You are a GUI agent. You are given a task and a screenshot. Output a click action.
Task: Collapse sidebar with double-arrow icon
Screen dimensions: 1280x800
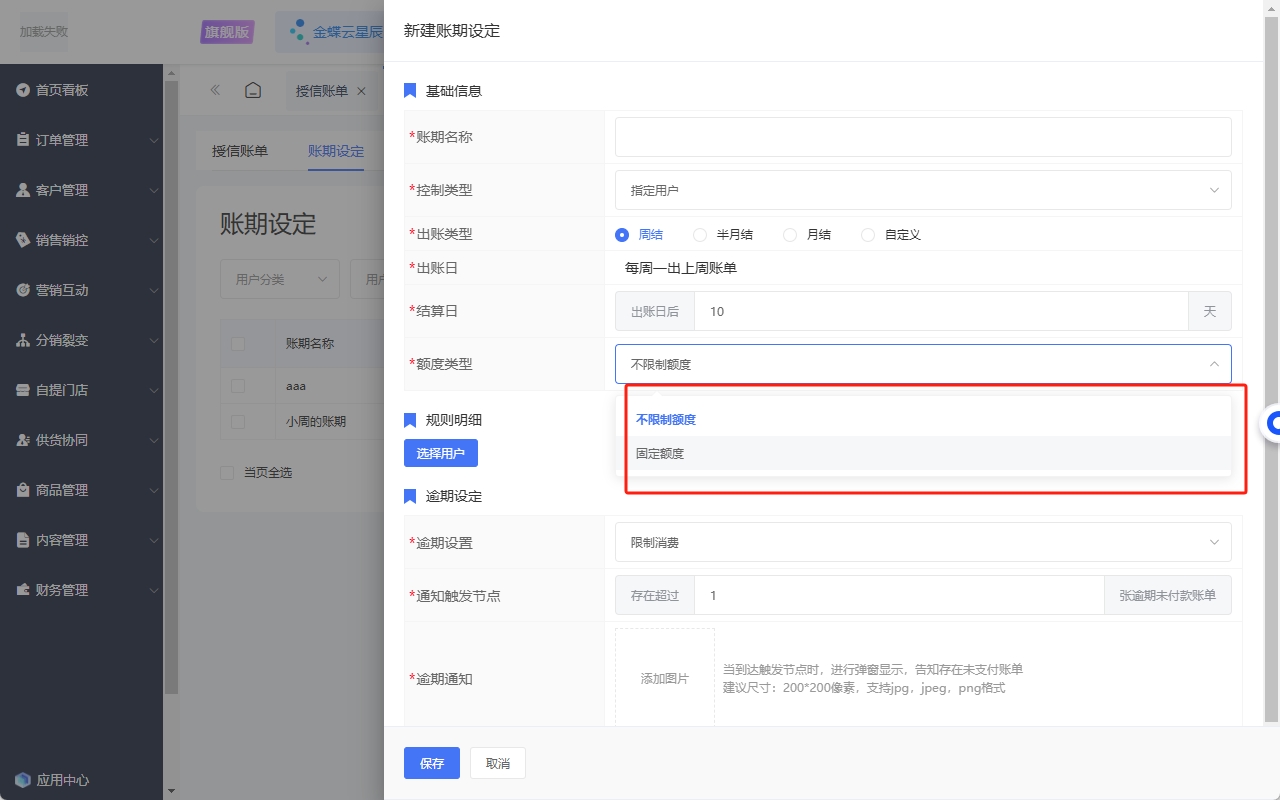pos(215,90)
